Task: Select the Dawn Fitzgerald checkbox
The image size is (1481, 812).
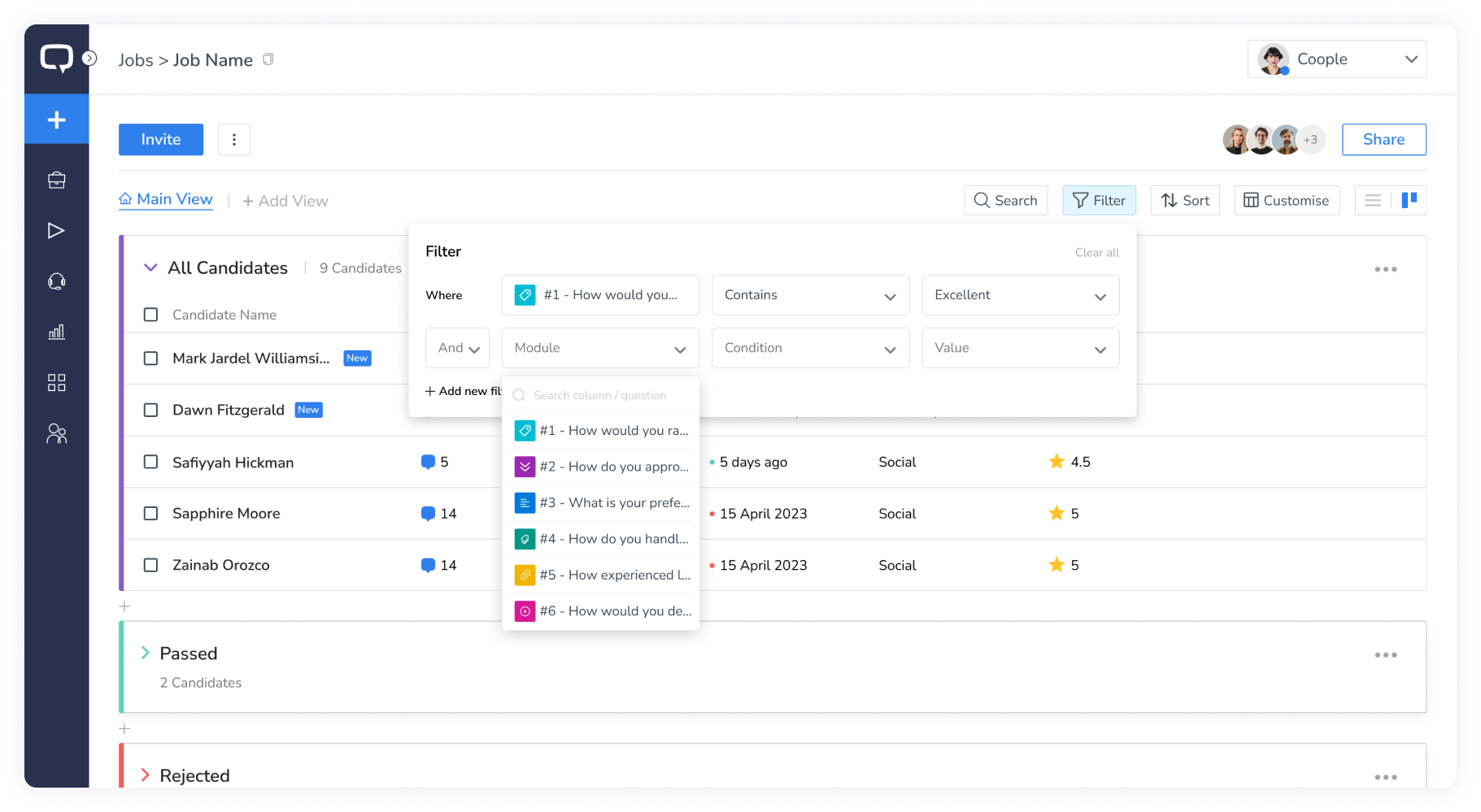Action: pyautogui.click(x=150, y=410)
